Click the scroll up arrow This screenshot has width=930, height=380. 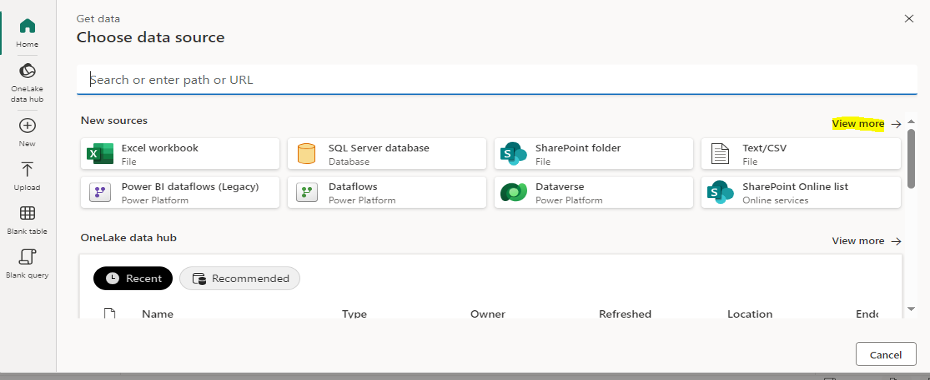coord(911,121)
